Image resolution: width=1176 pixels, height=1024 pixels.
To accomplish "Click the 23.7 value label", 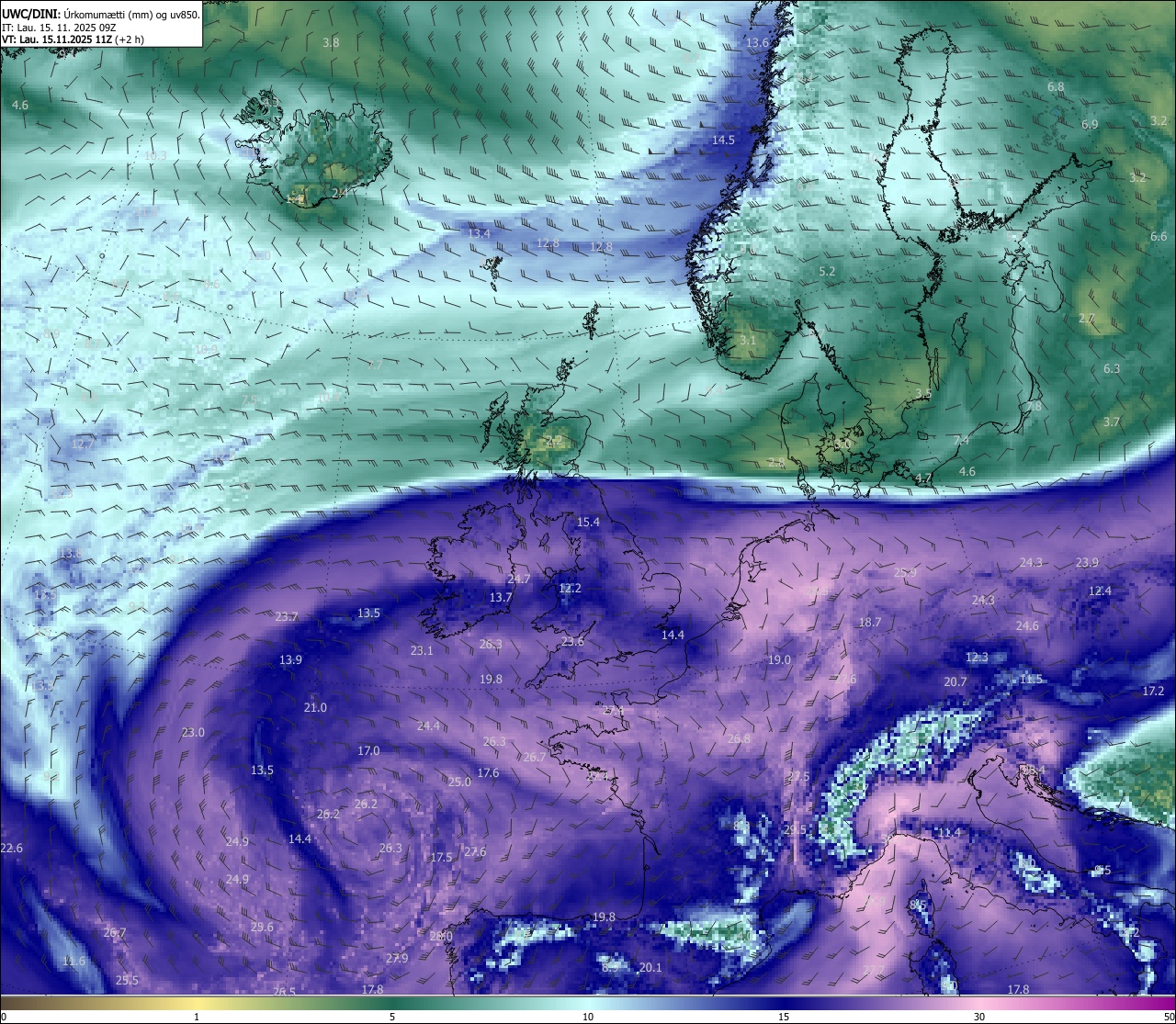I will (287, 616).
